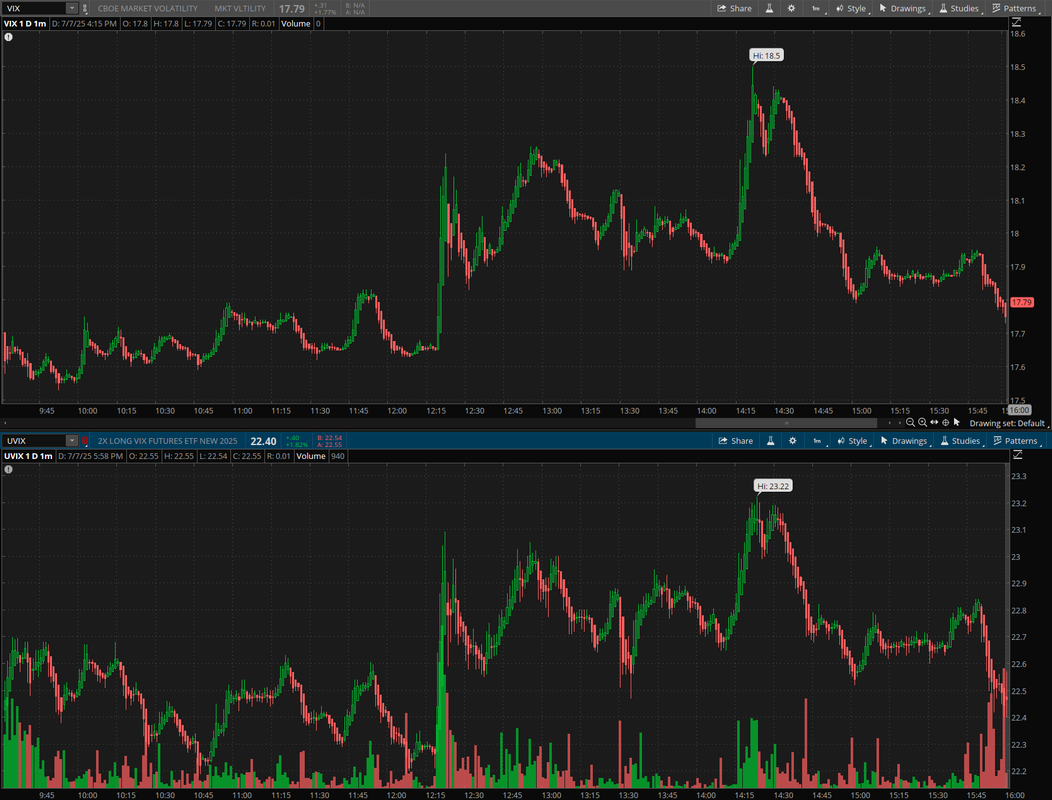Open the Drawings menu on UVIX chart

(x=904, y=440)
